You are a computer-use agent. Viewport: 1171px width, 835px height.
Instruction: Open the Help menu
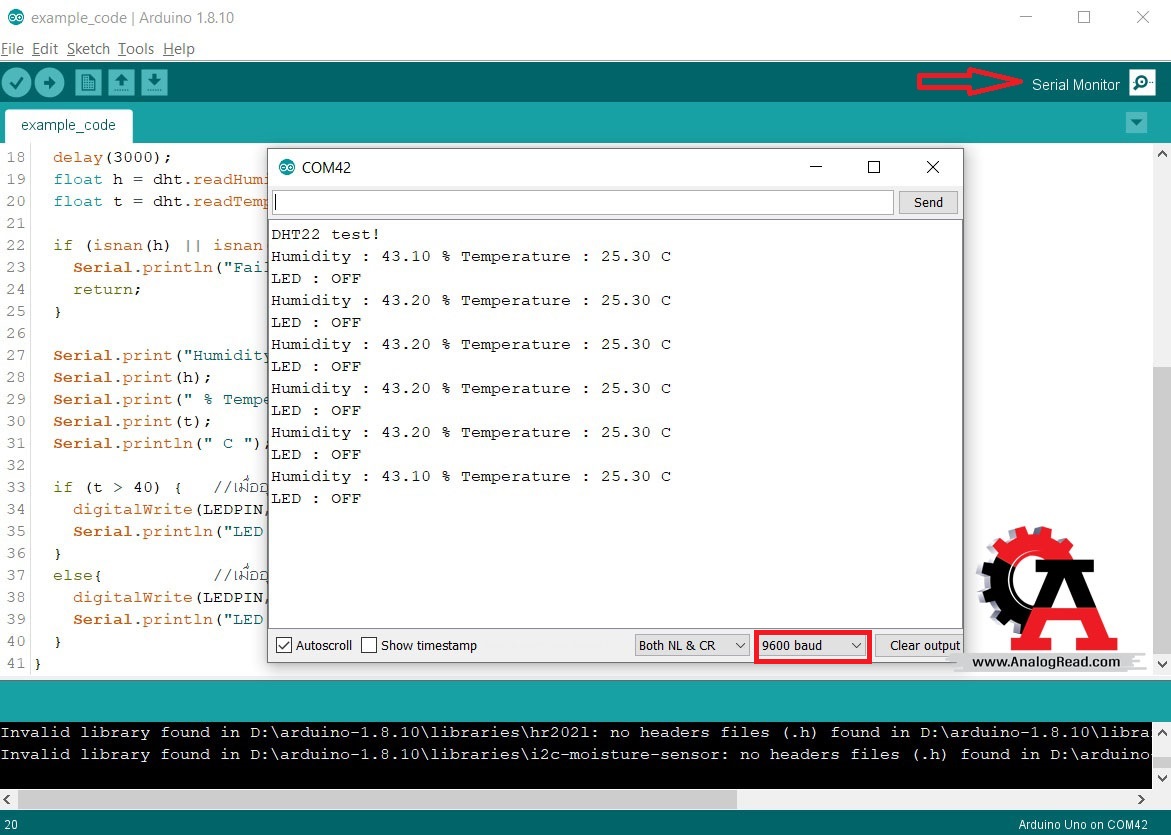click(178, 49)
